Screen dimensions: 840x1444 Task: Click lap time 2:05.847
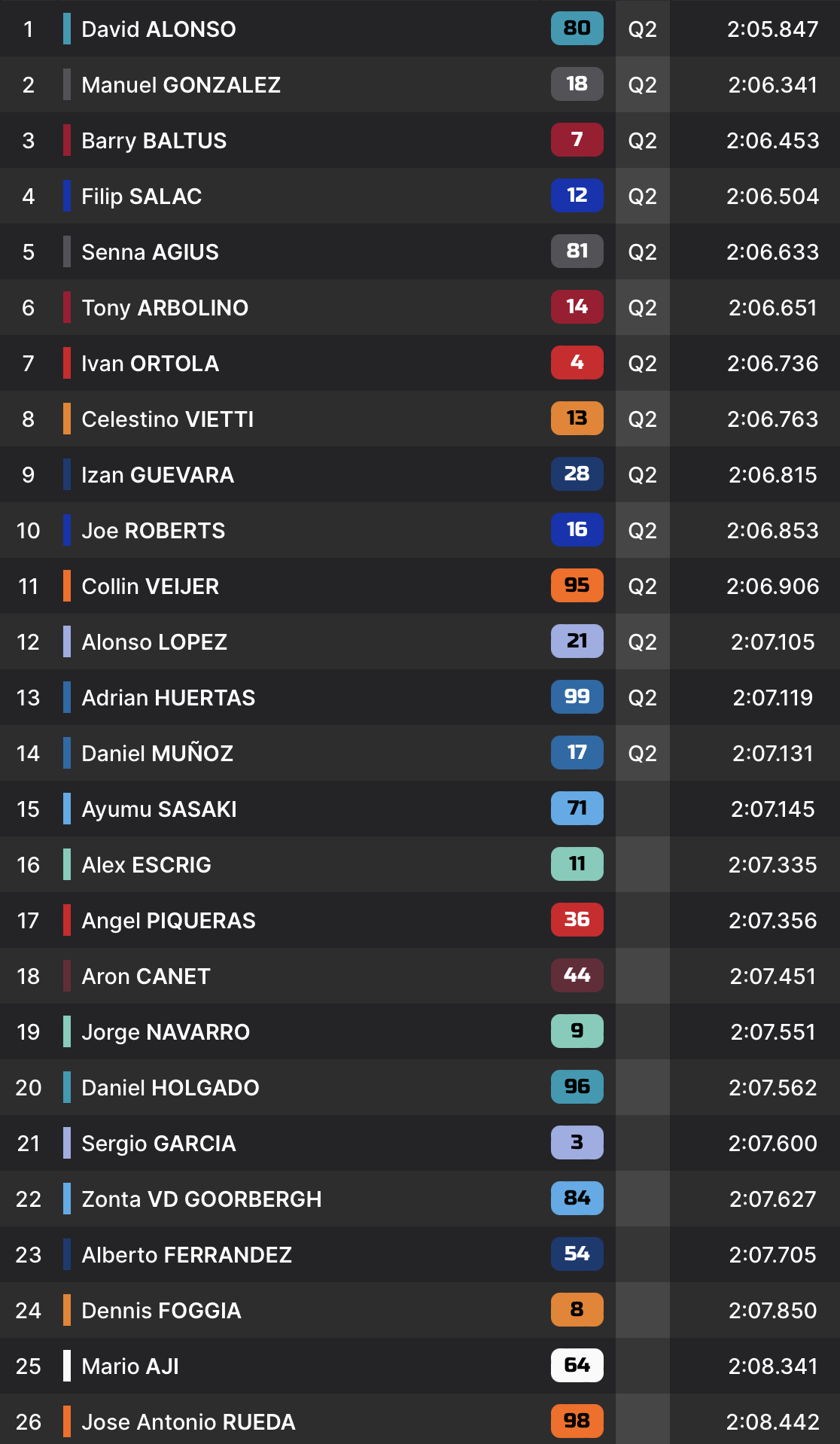tap(772, 29)
